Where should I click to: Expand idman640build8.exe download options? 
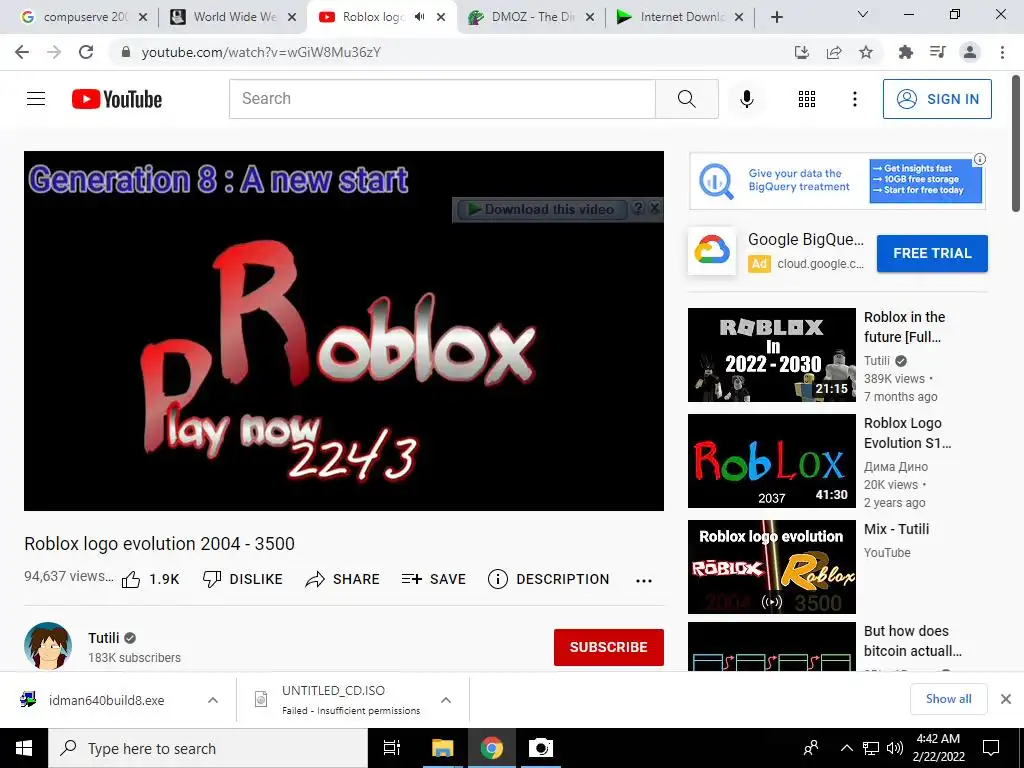(x=212, y=700)
